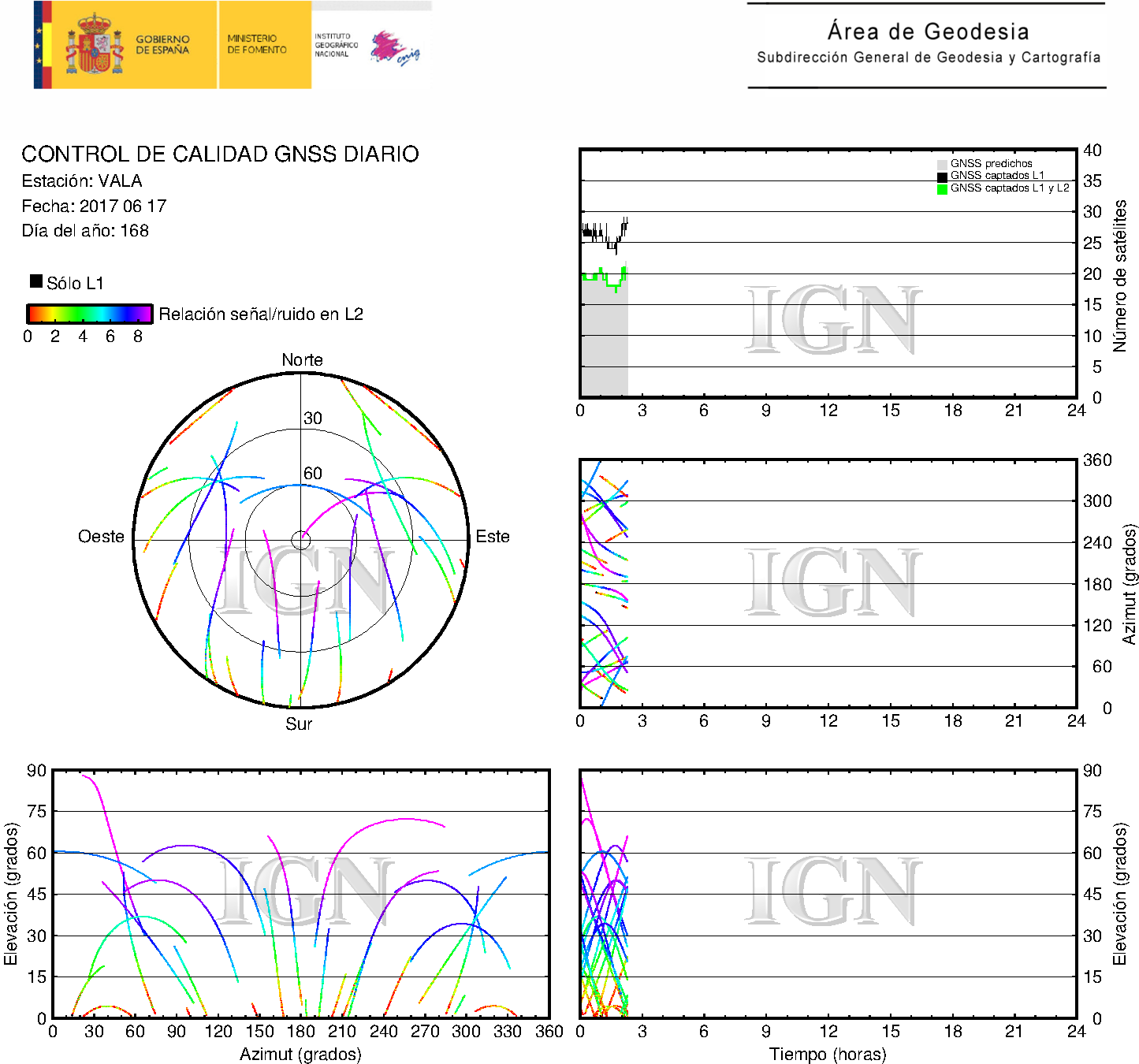Click the black GNSS captados L1 legend marker
The height and width of the screenshot is (1064, 1139).
point(942,177)
